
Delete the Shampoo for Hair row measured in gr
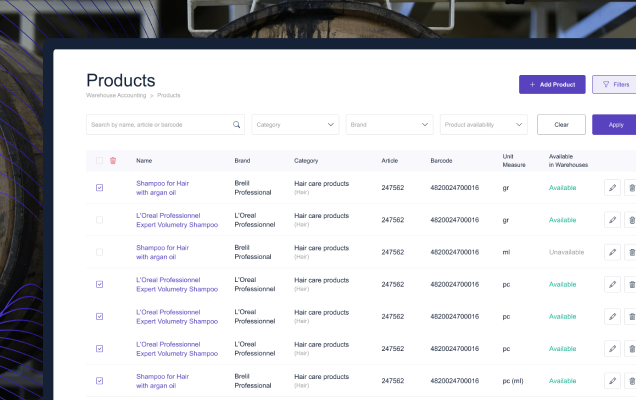pos(631,187)
